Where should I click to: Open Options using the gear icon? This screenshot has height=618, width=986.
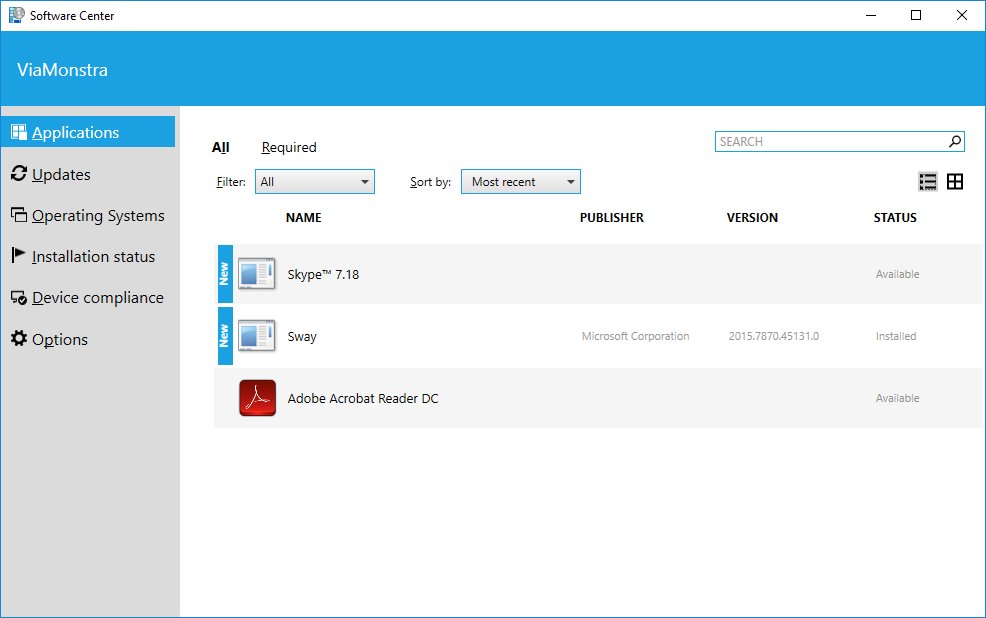pyautogui.click(x=18, y=339)
